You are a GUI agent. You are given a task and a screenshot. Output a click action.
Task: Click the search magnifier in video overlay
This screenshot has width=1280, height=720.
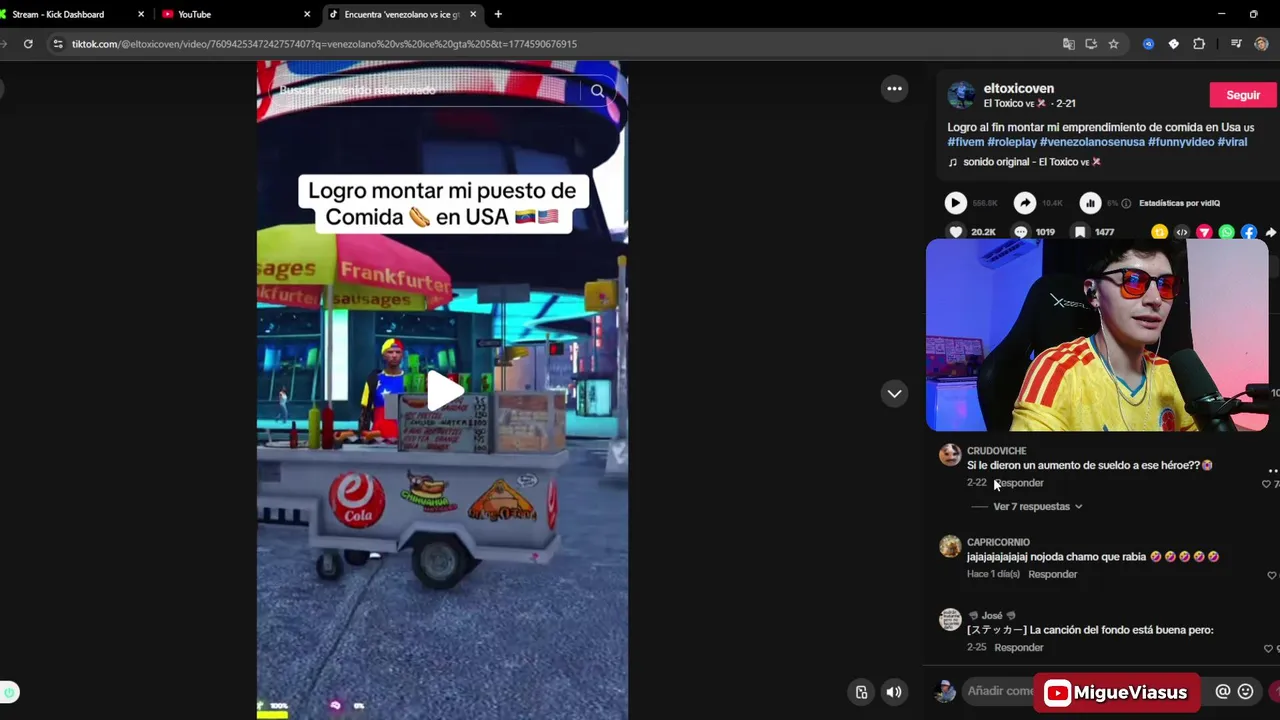pos(597,91)
